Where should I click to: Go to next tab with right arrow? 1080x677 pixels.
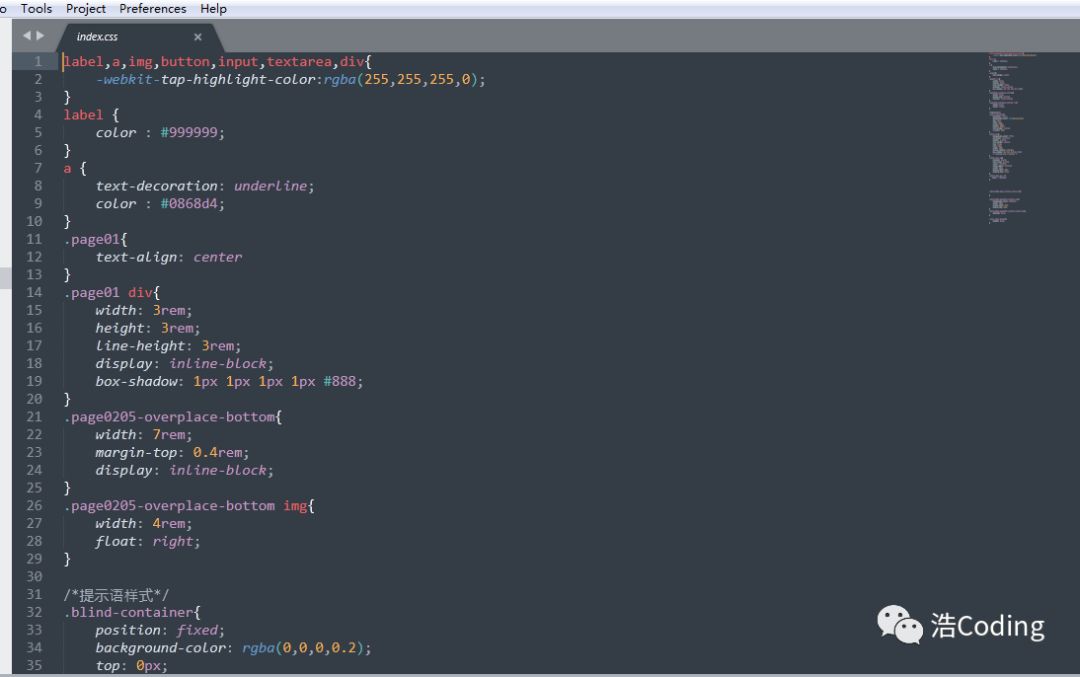coord(40,35)
